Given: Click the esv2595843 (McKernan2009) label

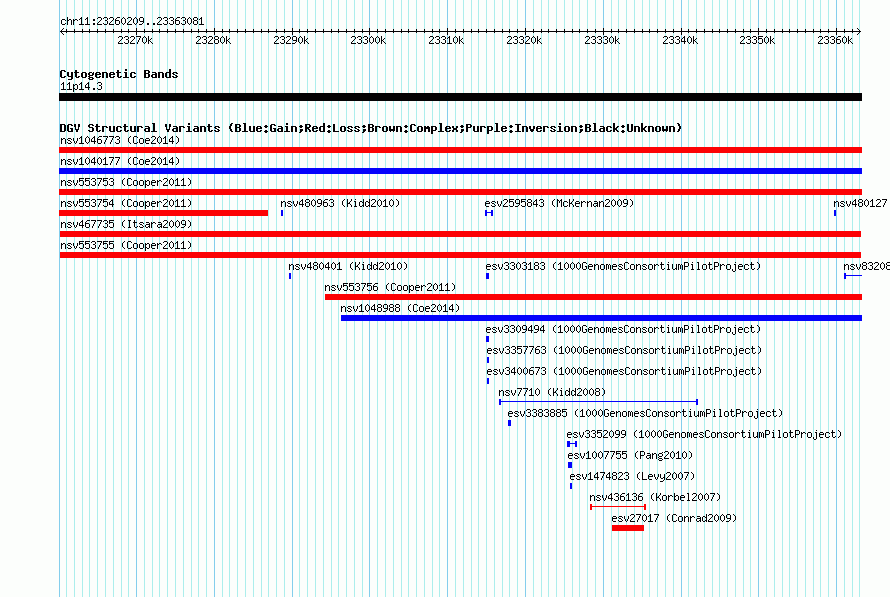Looking at the screenshot, I should (559, 203).
